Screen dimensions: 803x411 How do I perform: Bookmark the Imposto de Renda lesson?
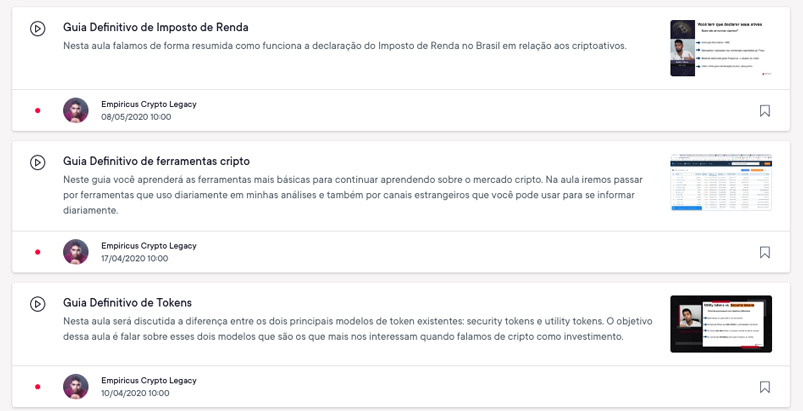[765, 111]
